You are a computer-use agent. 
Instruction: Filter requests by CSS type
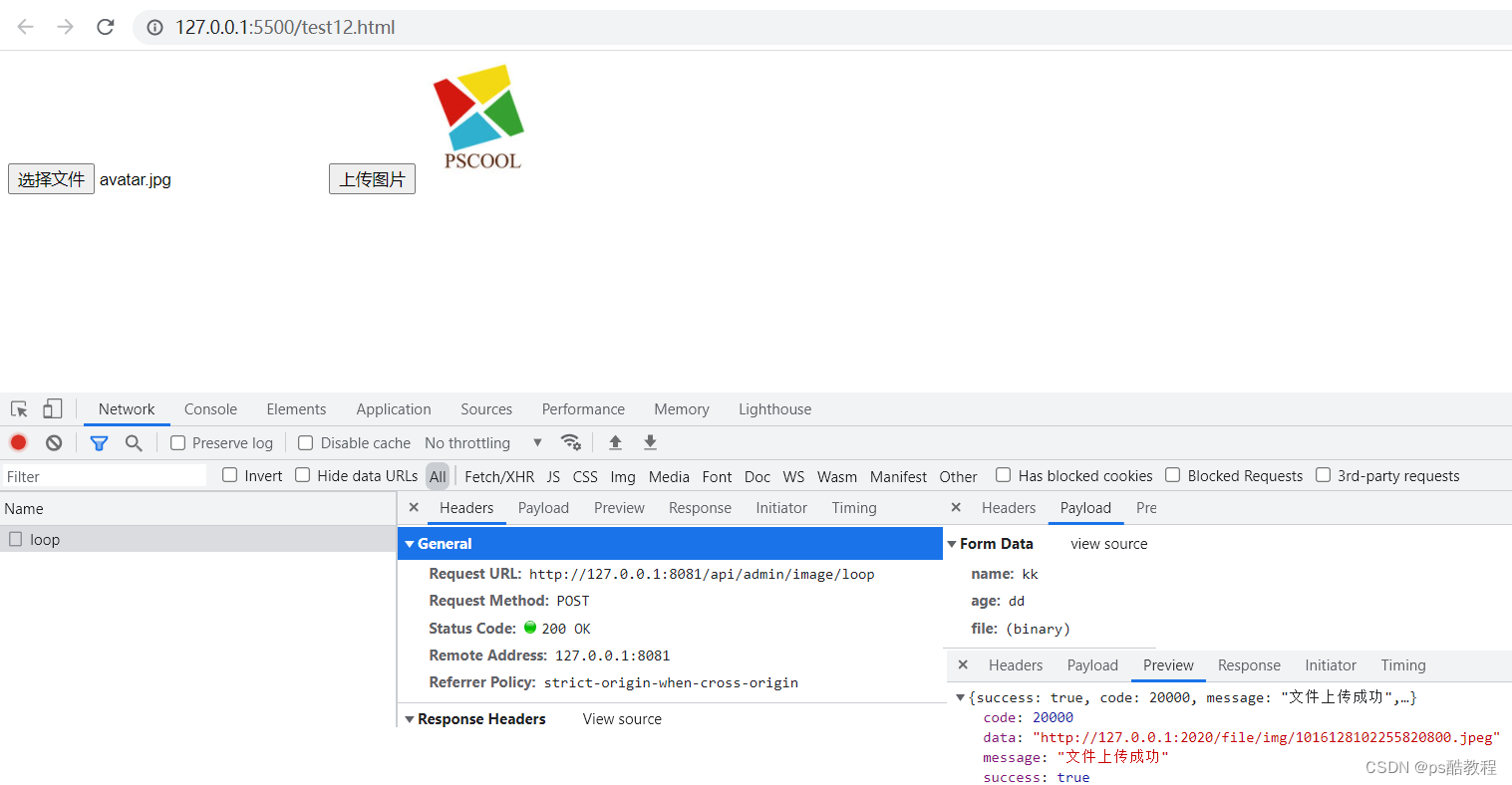pyautogui.click(x=585, y=477)
